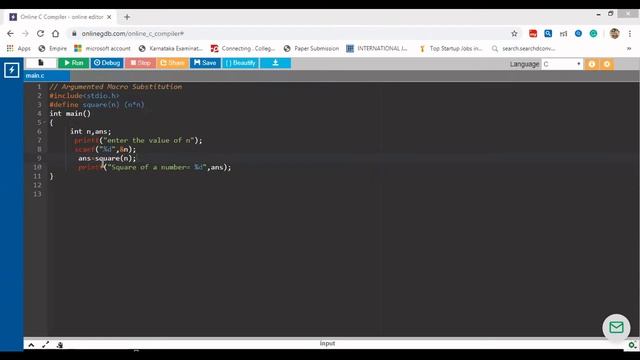This screenshot has height=360, width=640.
Task: Click the first orange info icon beside Language
Action: tap(592, 64)
